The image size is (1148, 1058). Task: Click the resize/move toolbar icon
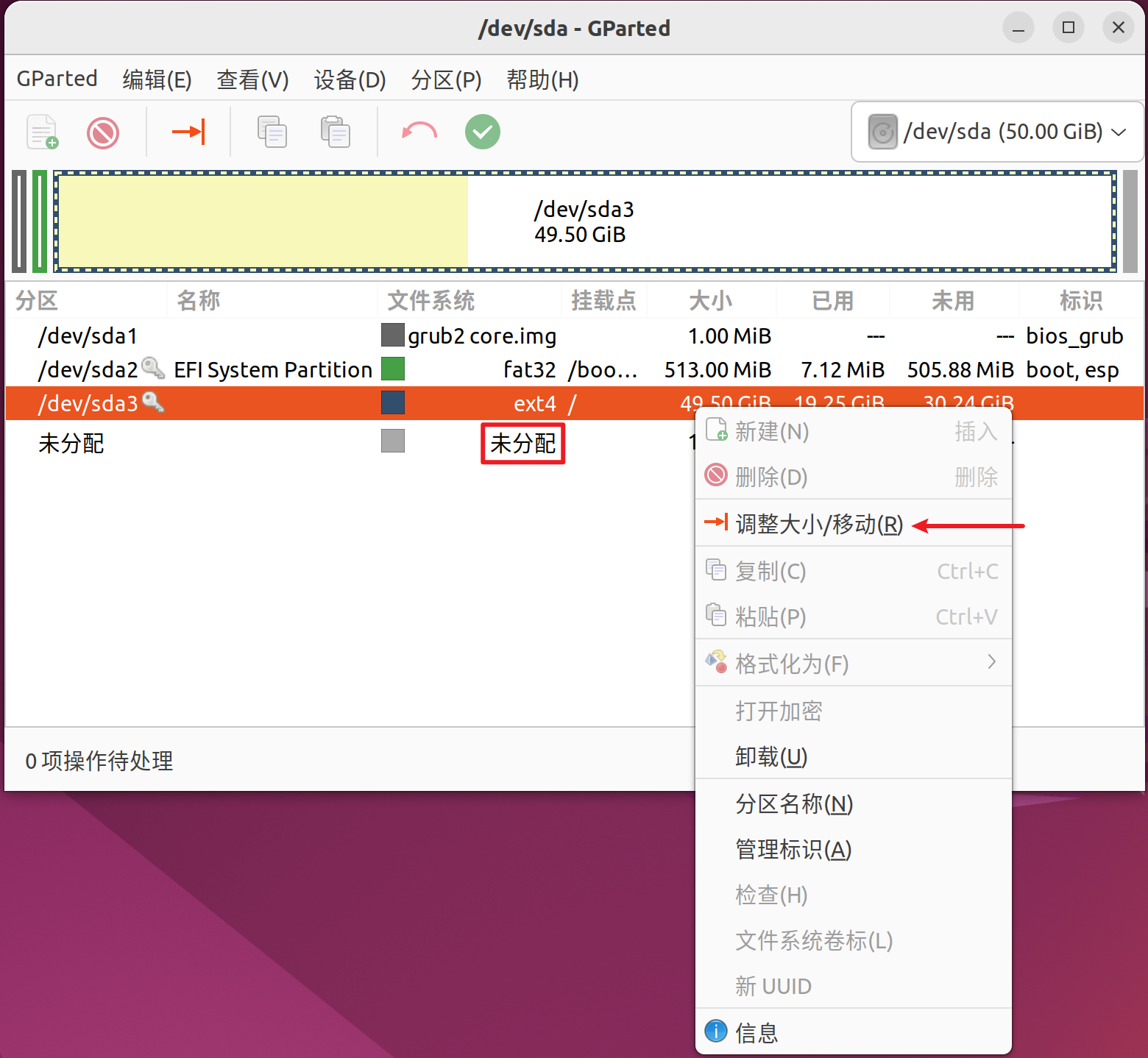pos(188,132)
